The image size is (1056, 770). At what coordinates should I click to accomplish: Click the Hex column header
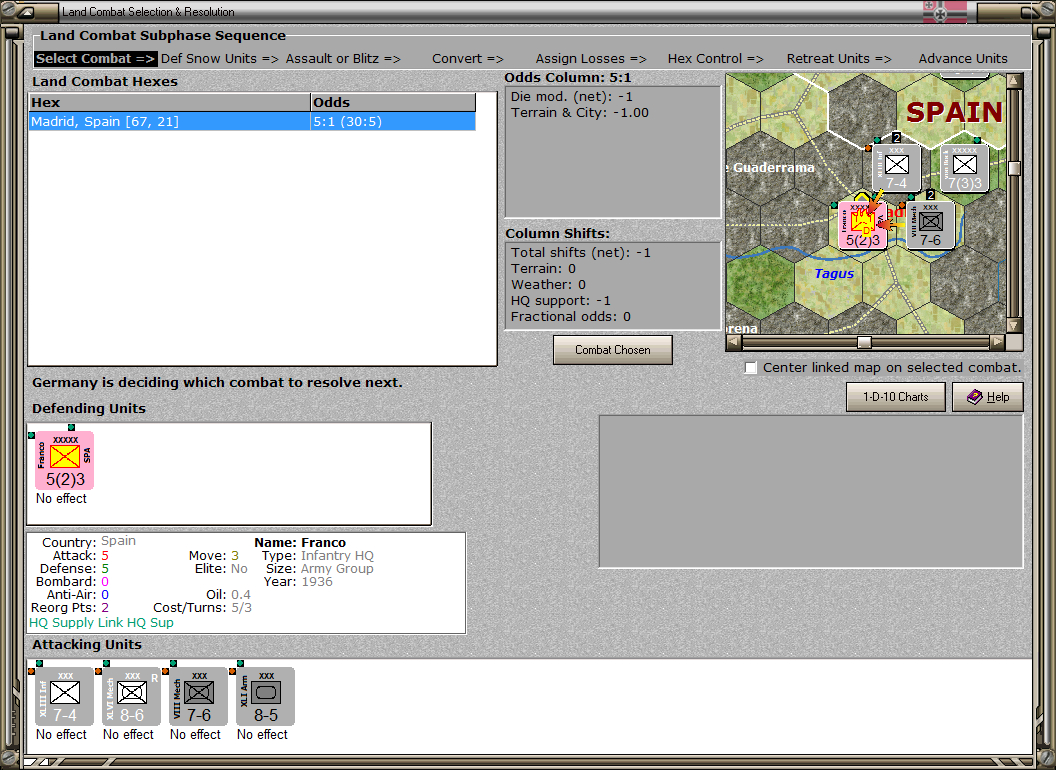[x=169, y=102]
